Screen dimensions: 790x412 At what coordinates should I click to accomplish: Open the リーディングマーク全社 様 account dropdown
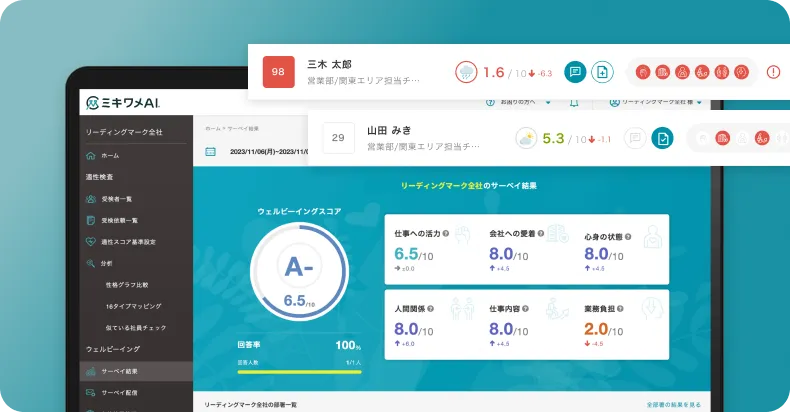point(655,102)
